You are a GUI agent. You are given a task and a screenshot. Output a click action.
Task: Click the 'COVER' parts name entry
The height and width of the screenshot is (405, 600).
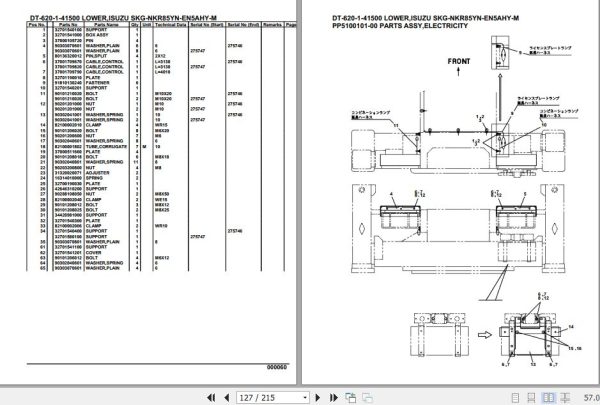(93, 253)
